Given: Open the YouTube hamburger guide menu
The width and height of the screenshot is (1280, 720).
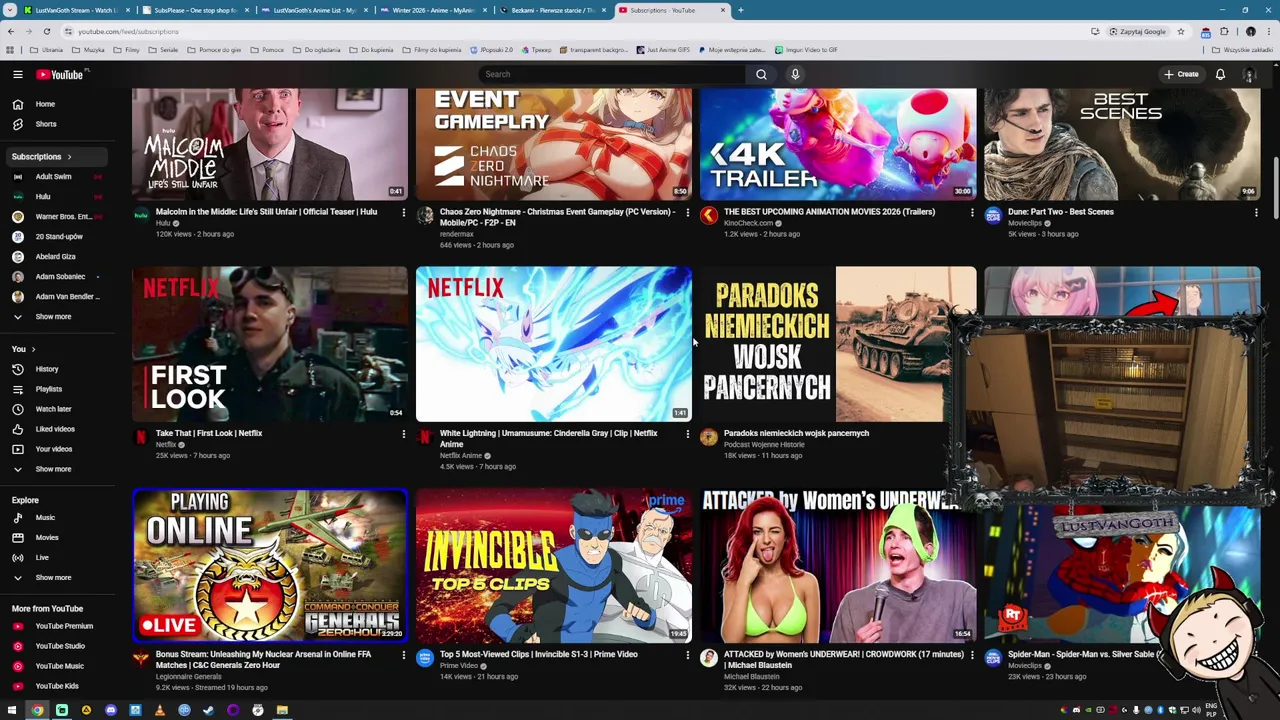Looking at the screenshot, I should point(17,74).
